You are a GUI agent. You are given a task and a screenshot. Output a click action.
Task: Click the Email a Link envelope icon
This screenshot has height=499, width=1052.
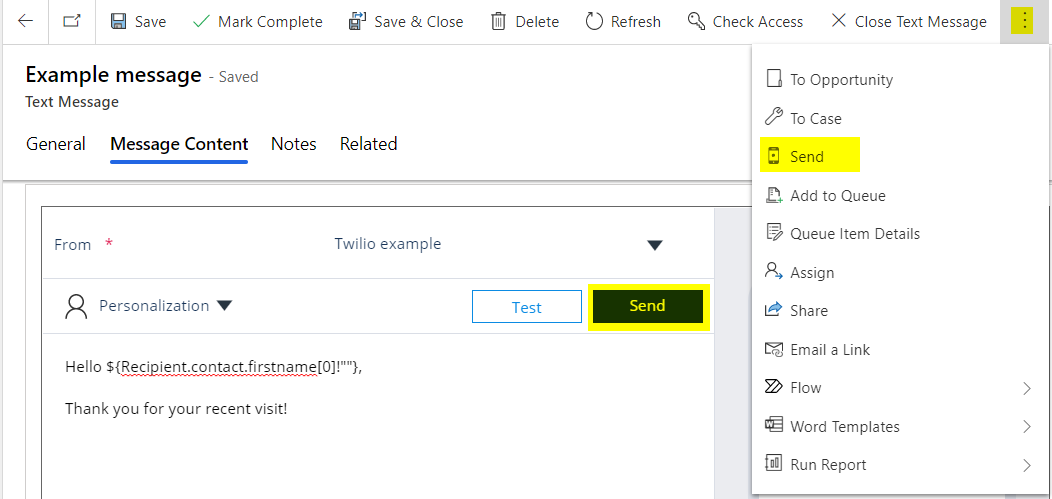coord(774,349)
